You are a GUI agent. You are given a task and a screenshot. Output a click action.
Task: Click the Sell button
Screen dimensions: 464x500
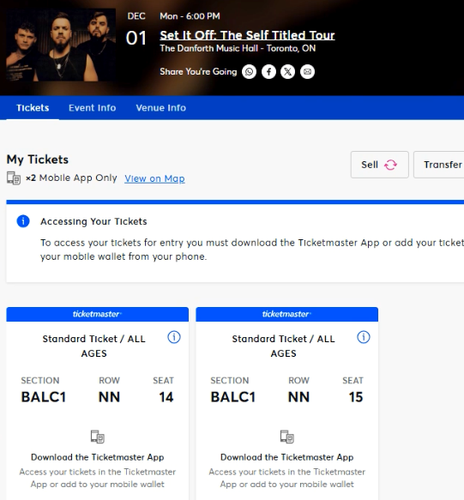pos(379,165)
